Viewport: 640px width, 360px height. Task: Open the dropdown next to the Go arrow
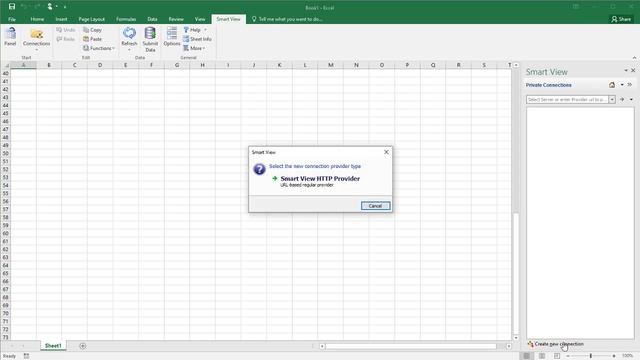click(x=631, y=100)
